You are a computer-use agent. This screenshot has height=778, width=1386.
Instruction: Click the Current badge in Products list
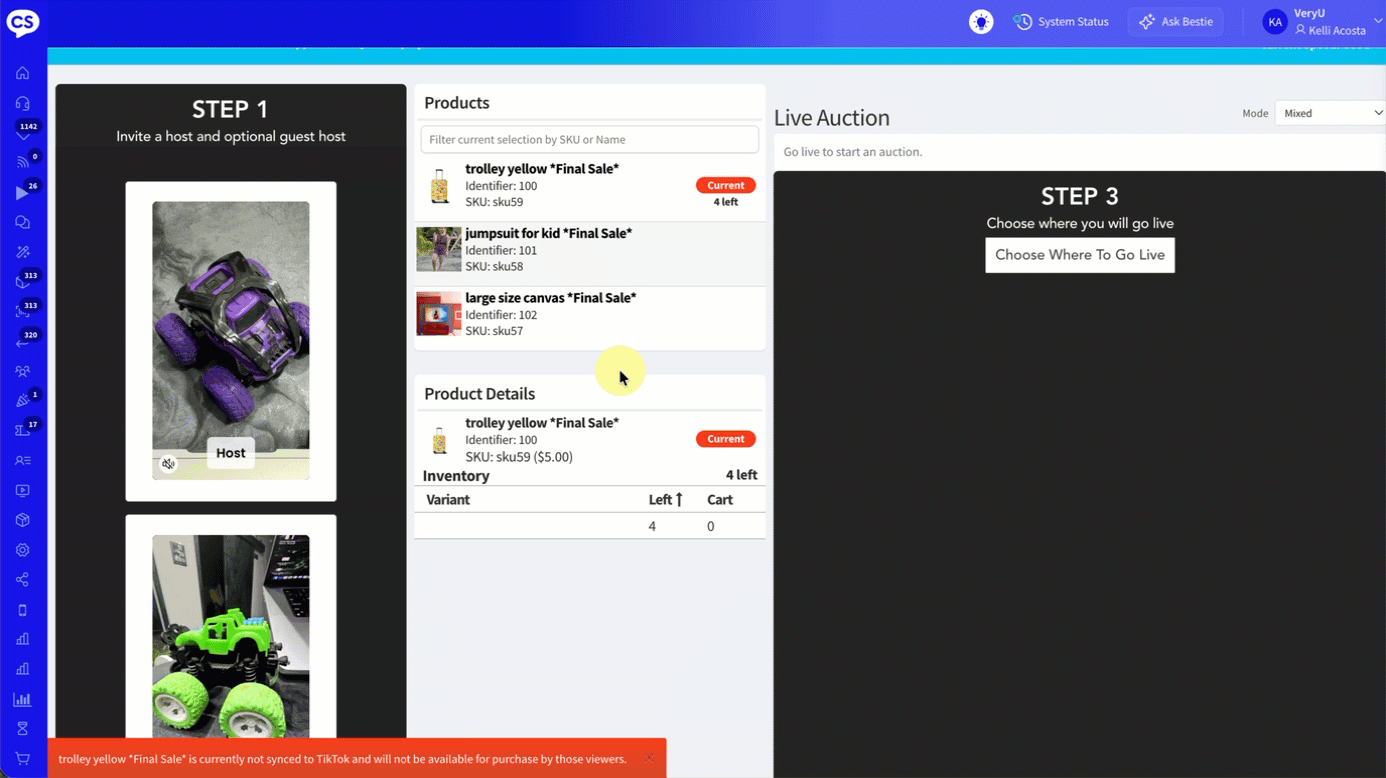pyautogui.click(x=726, y=185)
